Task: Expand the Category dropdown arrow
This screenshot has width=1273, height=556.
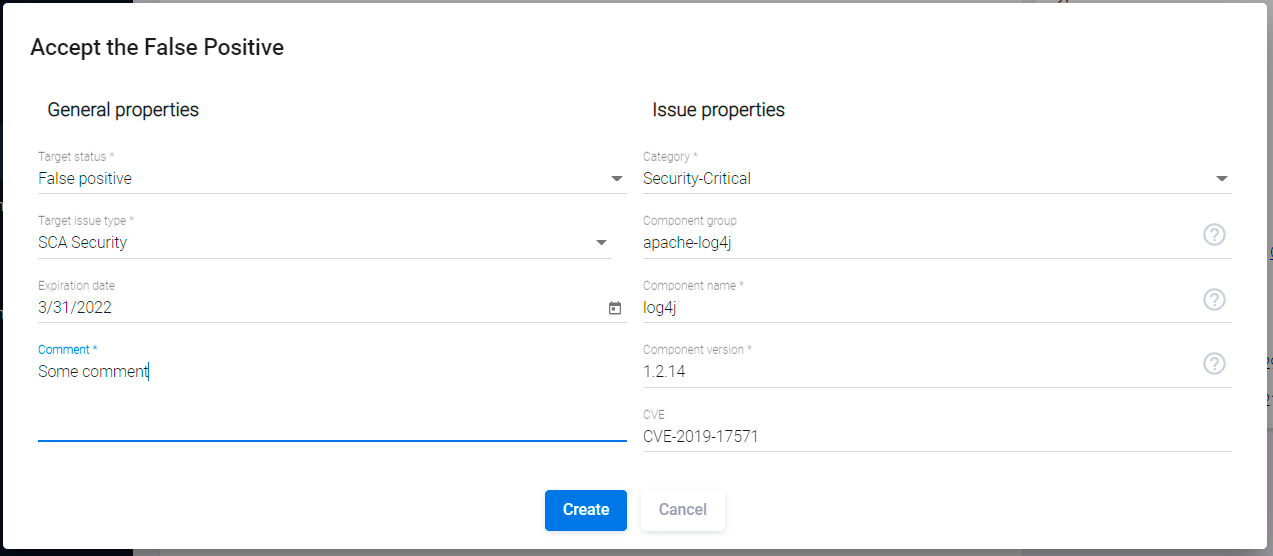Action: [1221, 179]
